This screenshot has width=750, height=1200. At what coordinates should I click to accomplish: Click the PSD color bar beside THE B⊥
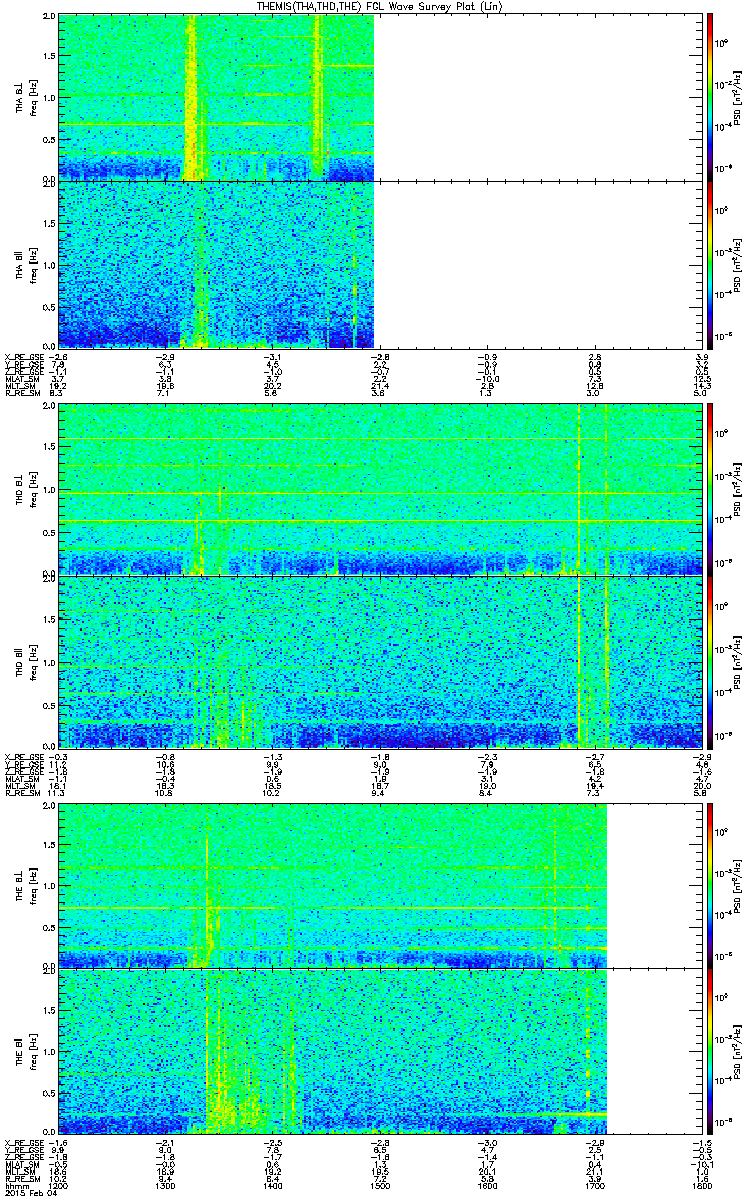click(710, 885)
